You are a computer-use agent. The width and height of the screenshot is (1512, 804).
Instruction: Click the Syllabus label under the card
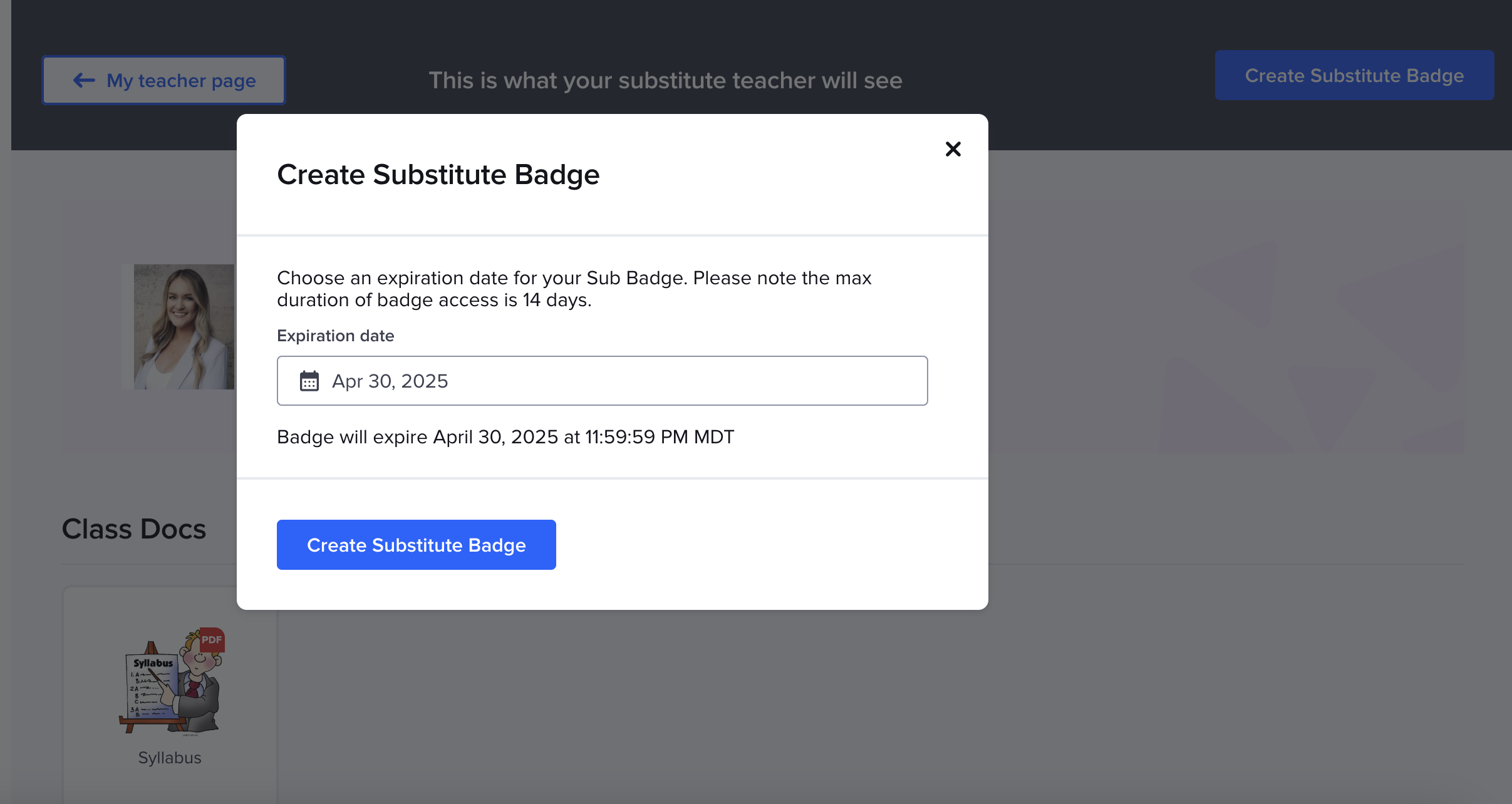(169, 757)
